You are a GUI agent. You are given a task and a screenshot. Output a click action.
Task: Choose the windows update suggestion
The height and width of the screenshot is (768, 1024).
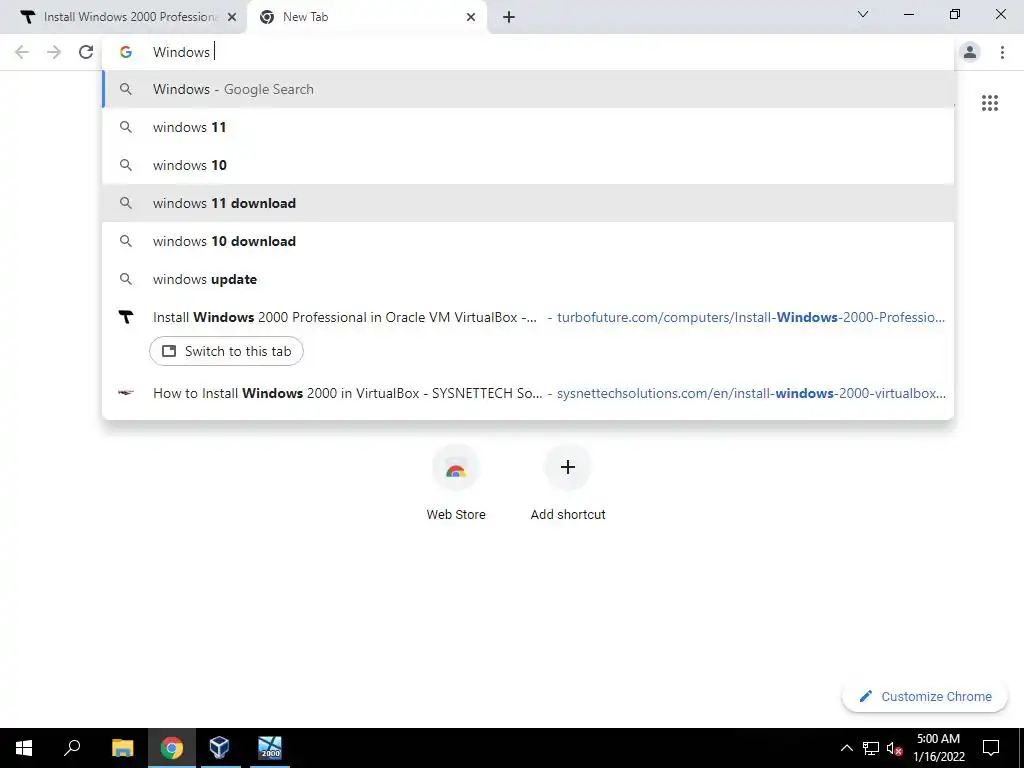[x=528, y=279]
